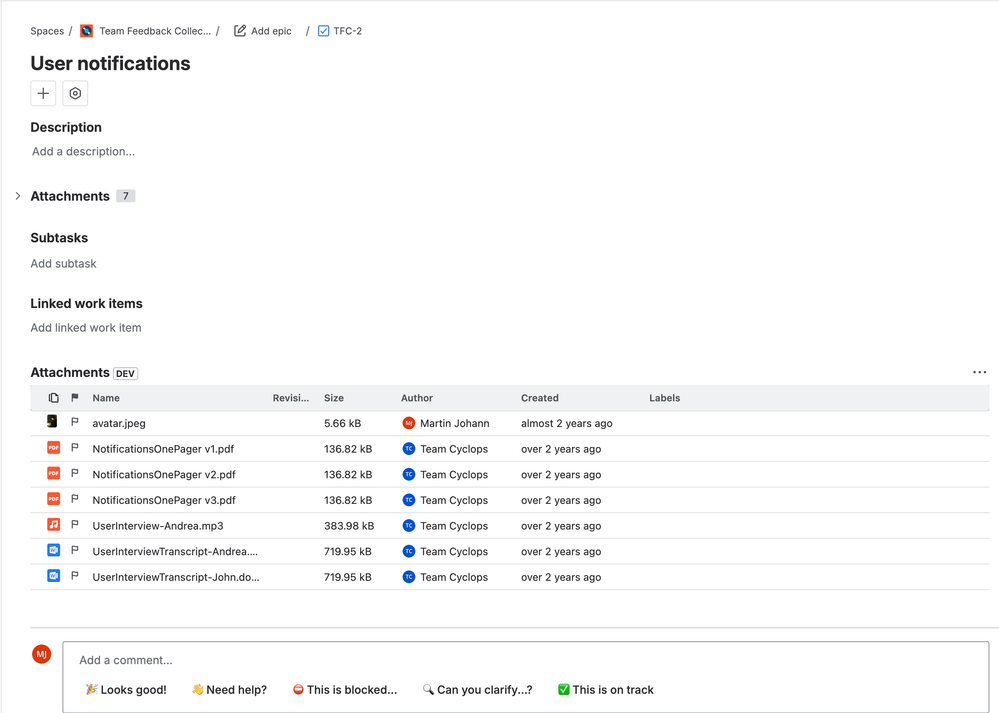Click the copy icon in the table header
The width and height of the screenshot is (999, 713).
click(x=54, y=398)
